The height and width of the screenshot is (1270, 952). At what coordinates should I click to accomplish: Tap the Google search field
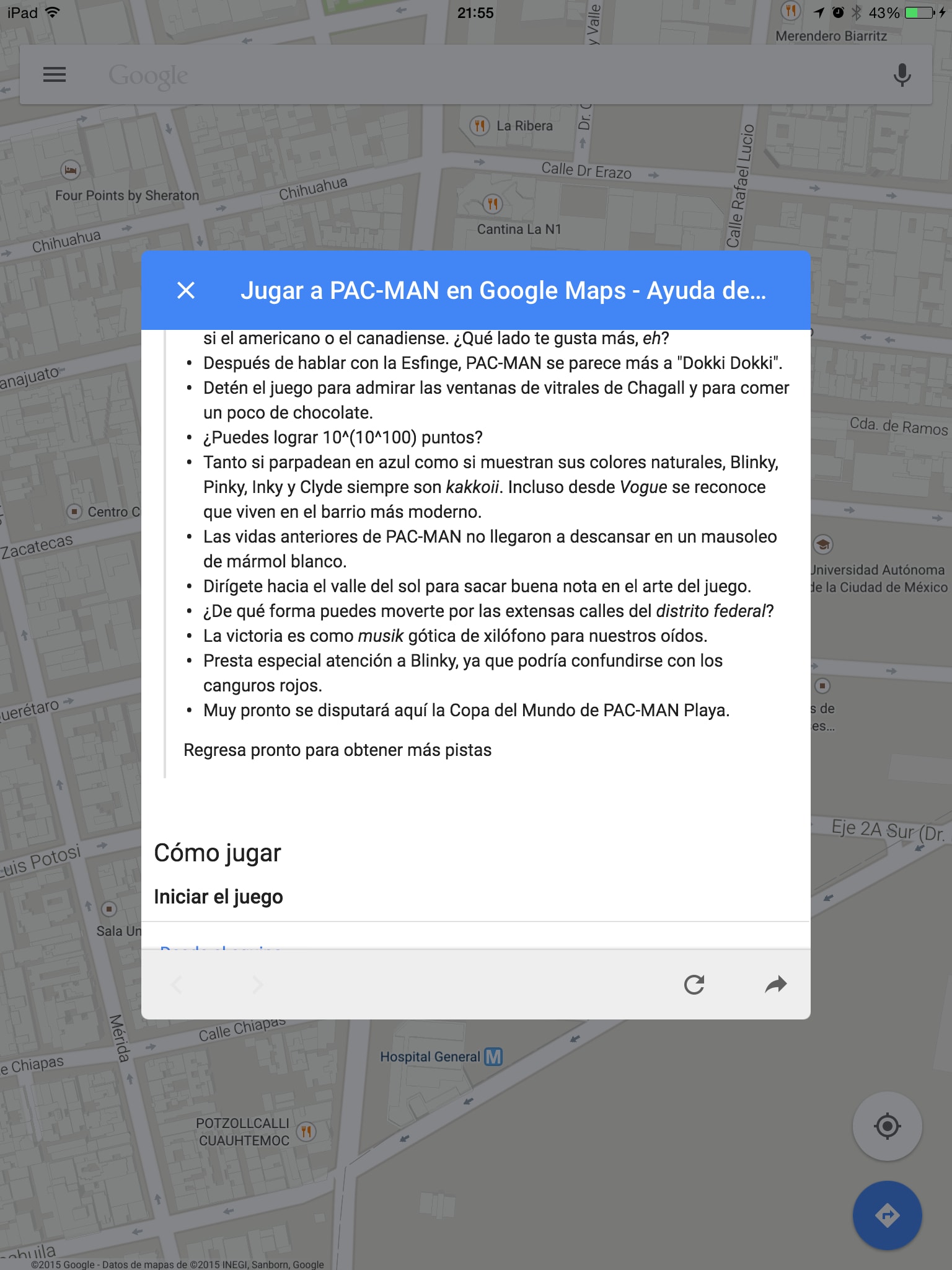[x=476, y=75]
